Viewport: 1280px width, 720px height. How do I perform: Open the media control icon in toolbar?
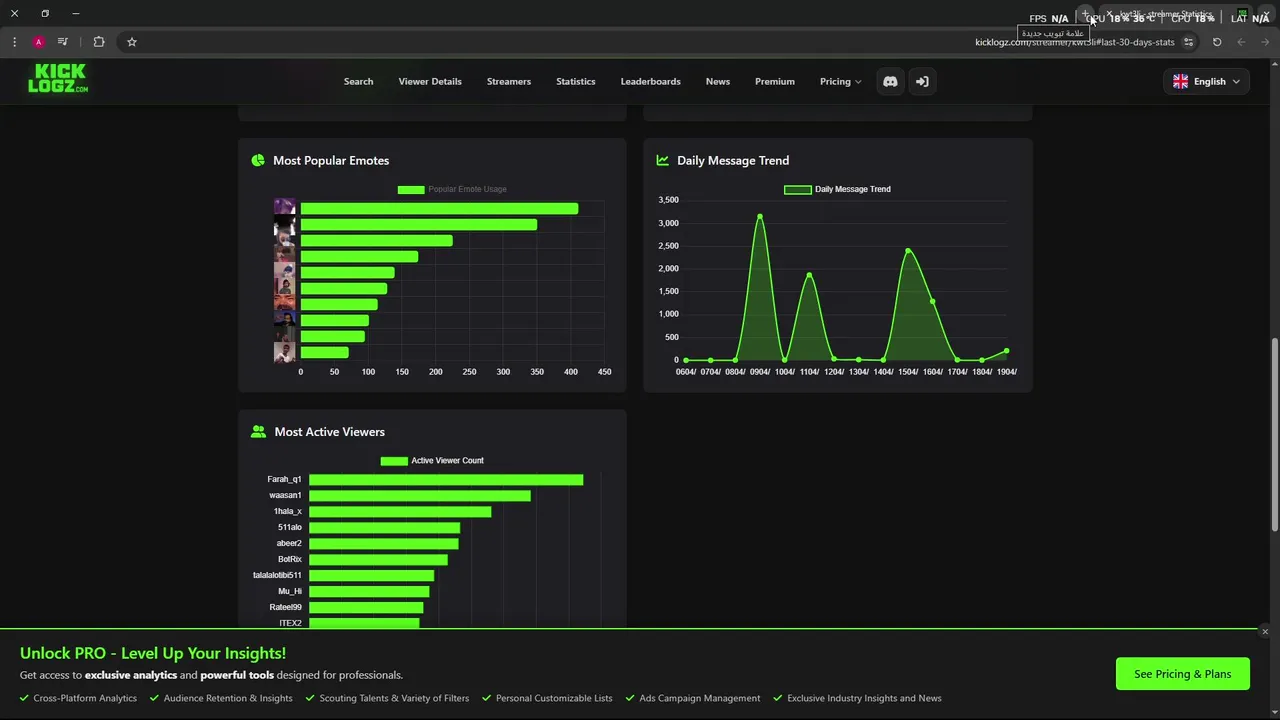click(62, 42)
